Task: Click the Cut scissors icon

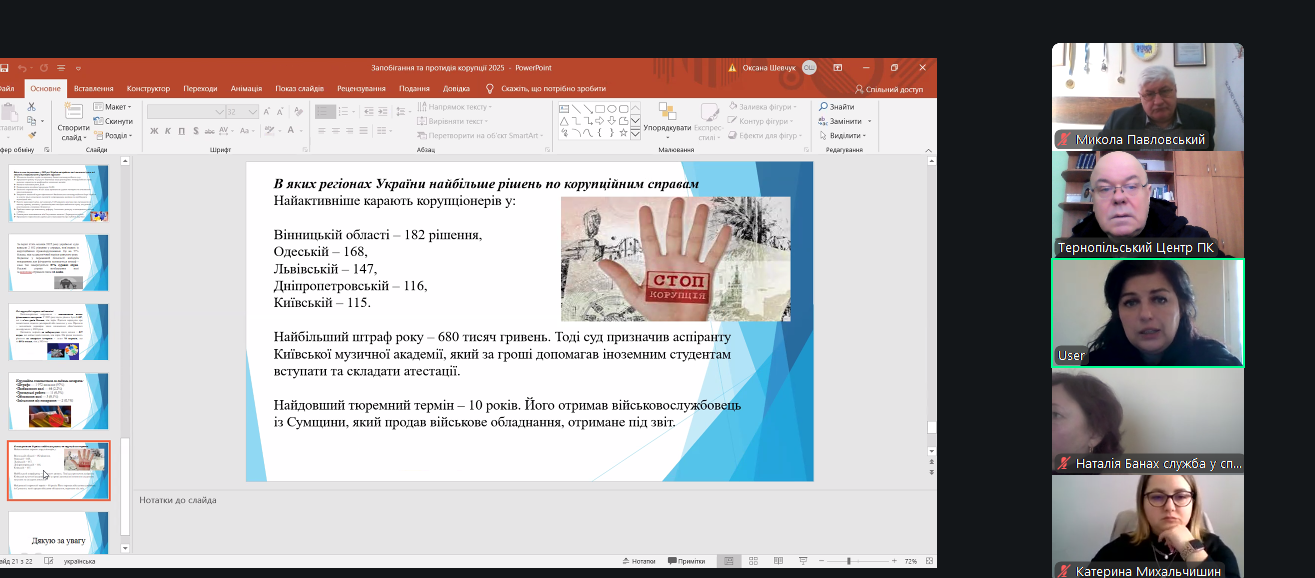Action: [x=31, y=107]
